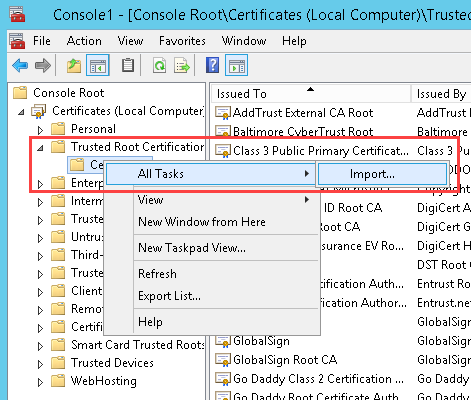
Task: Click the Export List toolbar icon
Action: pos(182,65)
